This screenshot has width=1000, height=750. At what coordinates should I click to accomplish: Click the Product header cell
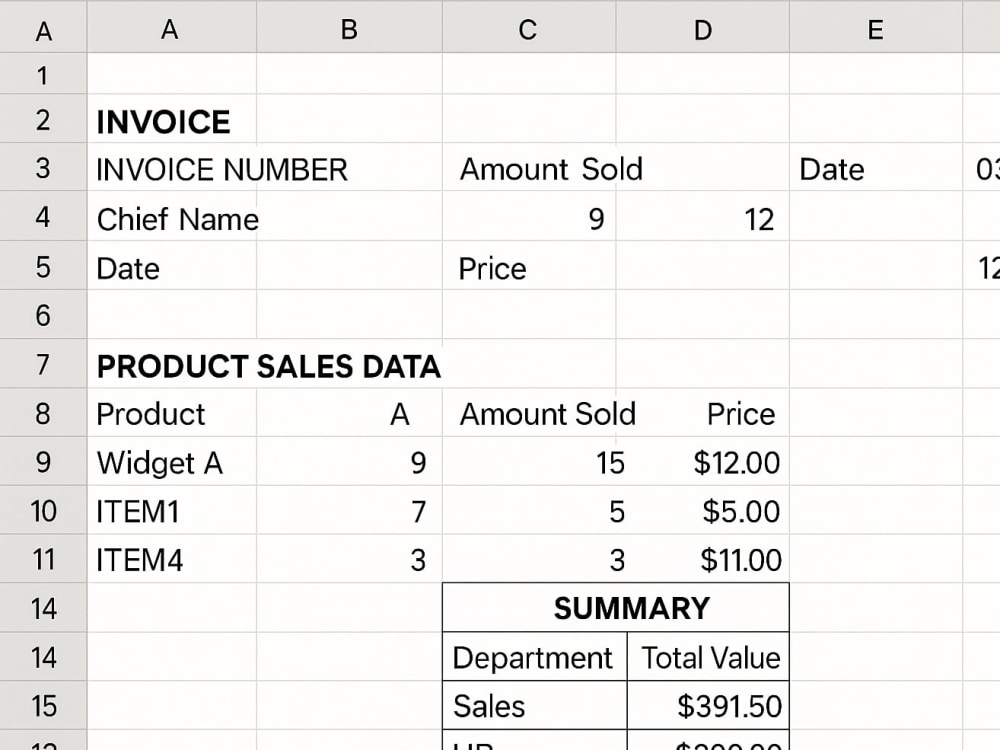pos(172,413)
